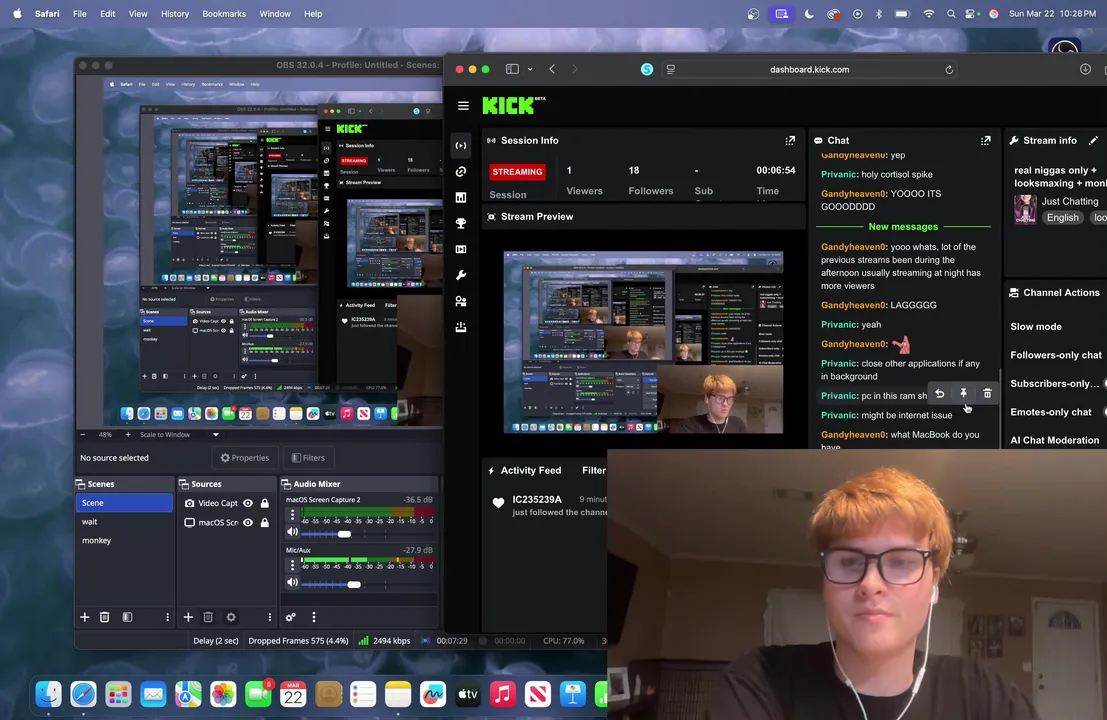Adjust macOS Screen Capture 2 volume slider
The width and height of the screenshot is (1107, 720).
coord(344,534)
